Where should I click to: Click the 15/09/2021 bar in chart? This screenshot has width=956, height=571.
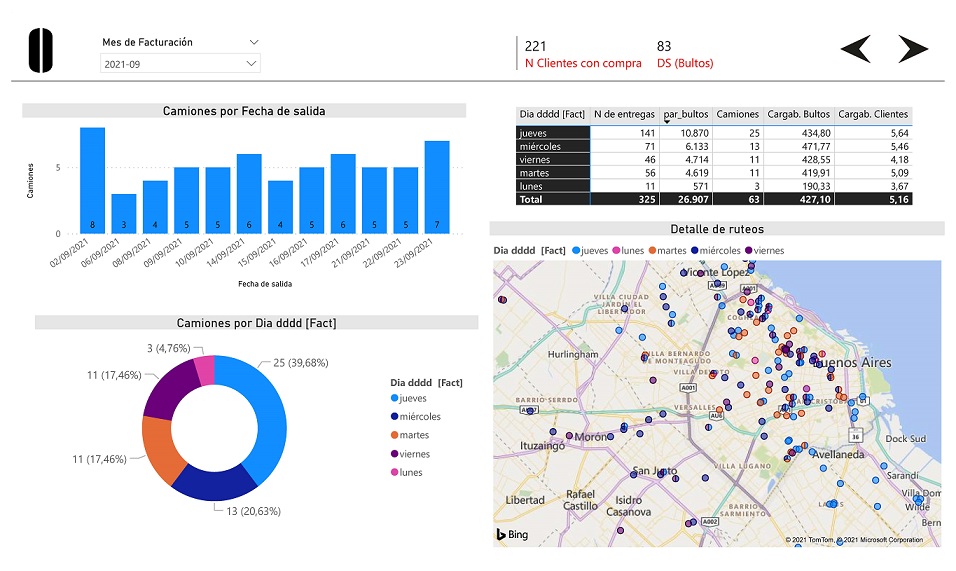tap(280, 207)
